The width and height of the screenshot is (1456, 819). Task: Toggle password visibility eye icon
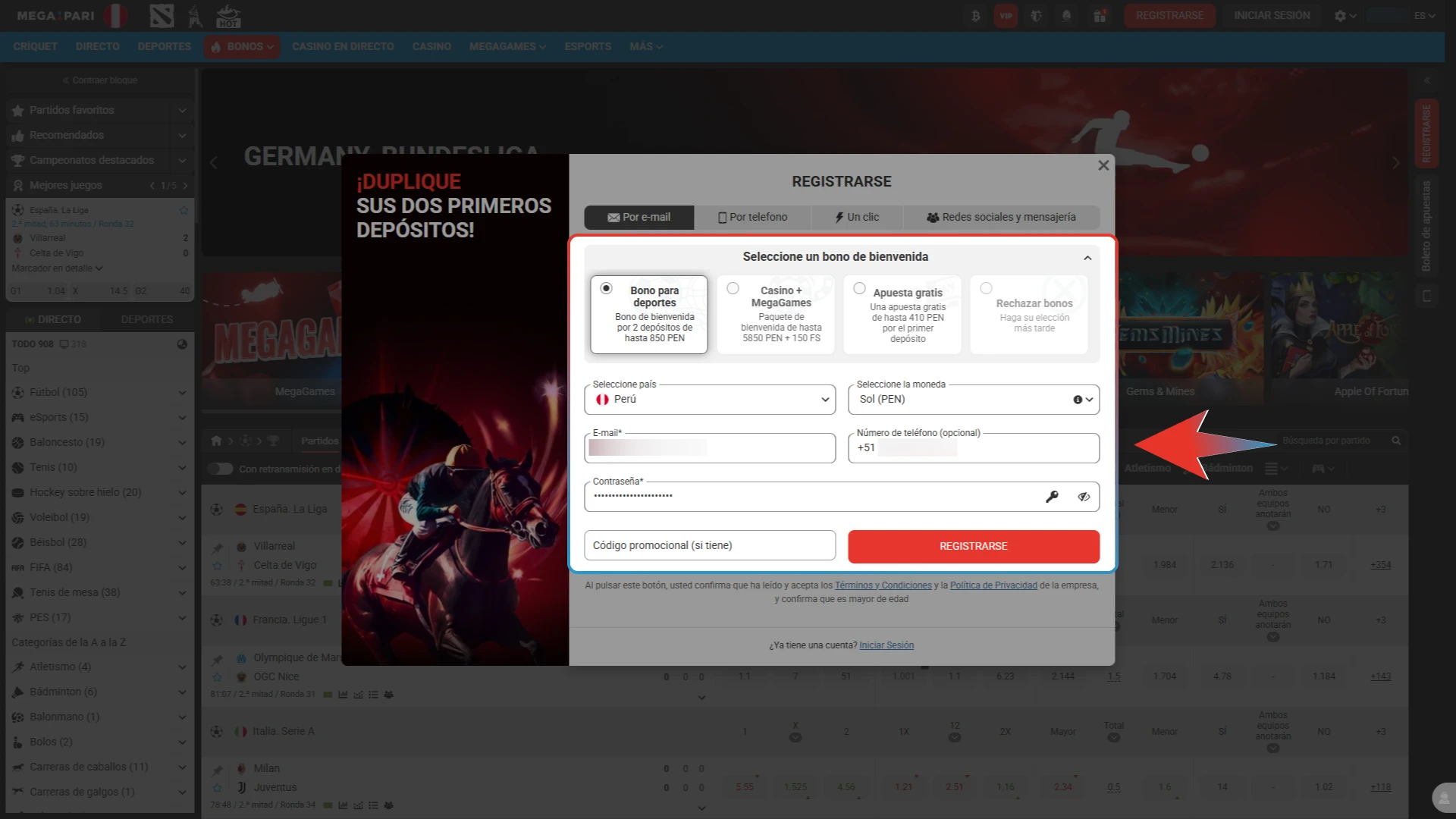coord(1084,497)
